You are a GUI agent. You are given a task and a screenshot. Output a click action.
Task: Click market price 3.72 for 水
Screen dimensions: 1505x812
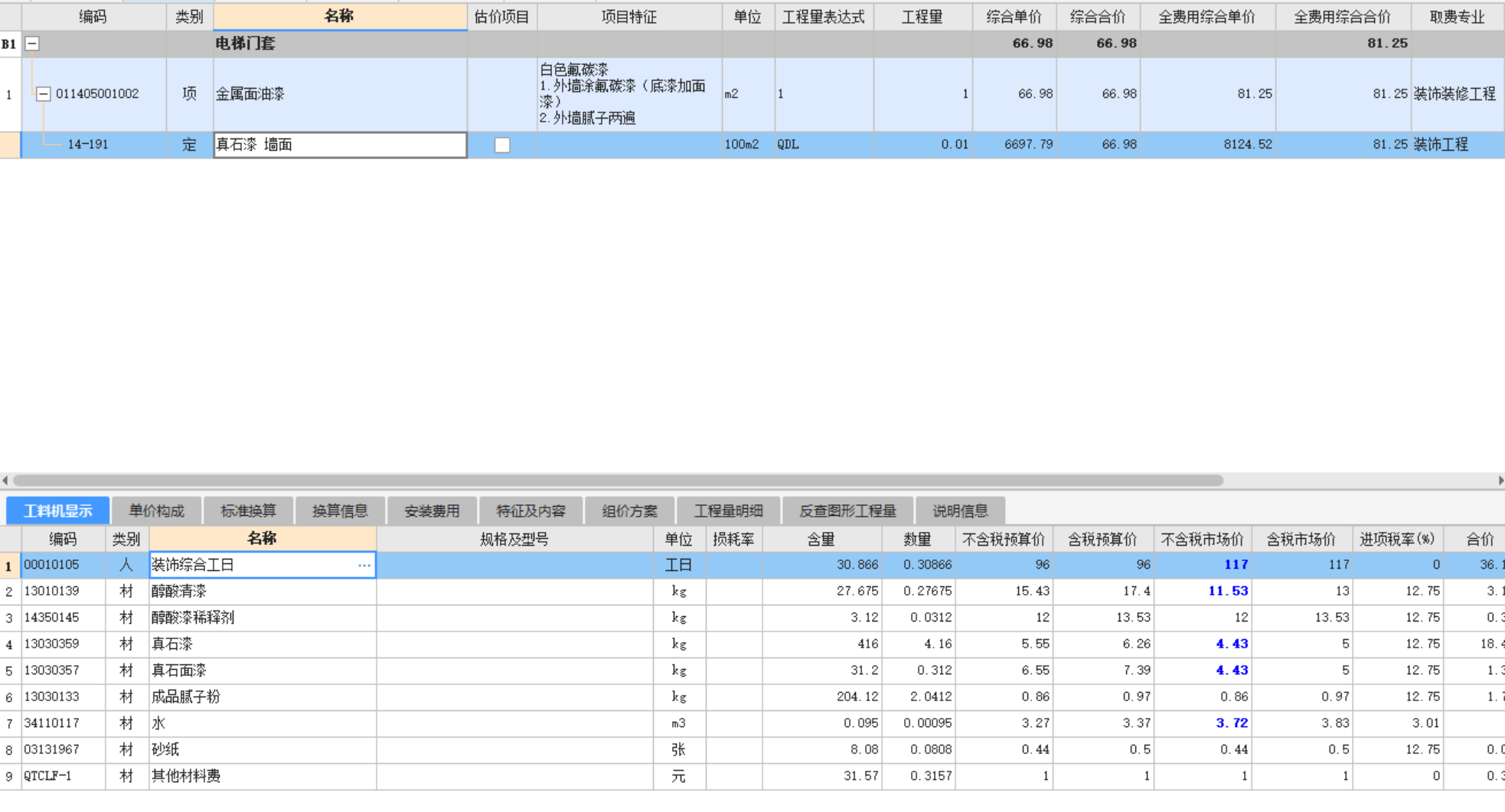[x=1203, y=723]
